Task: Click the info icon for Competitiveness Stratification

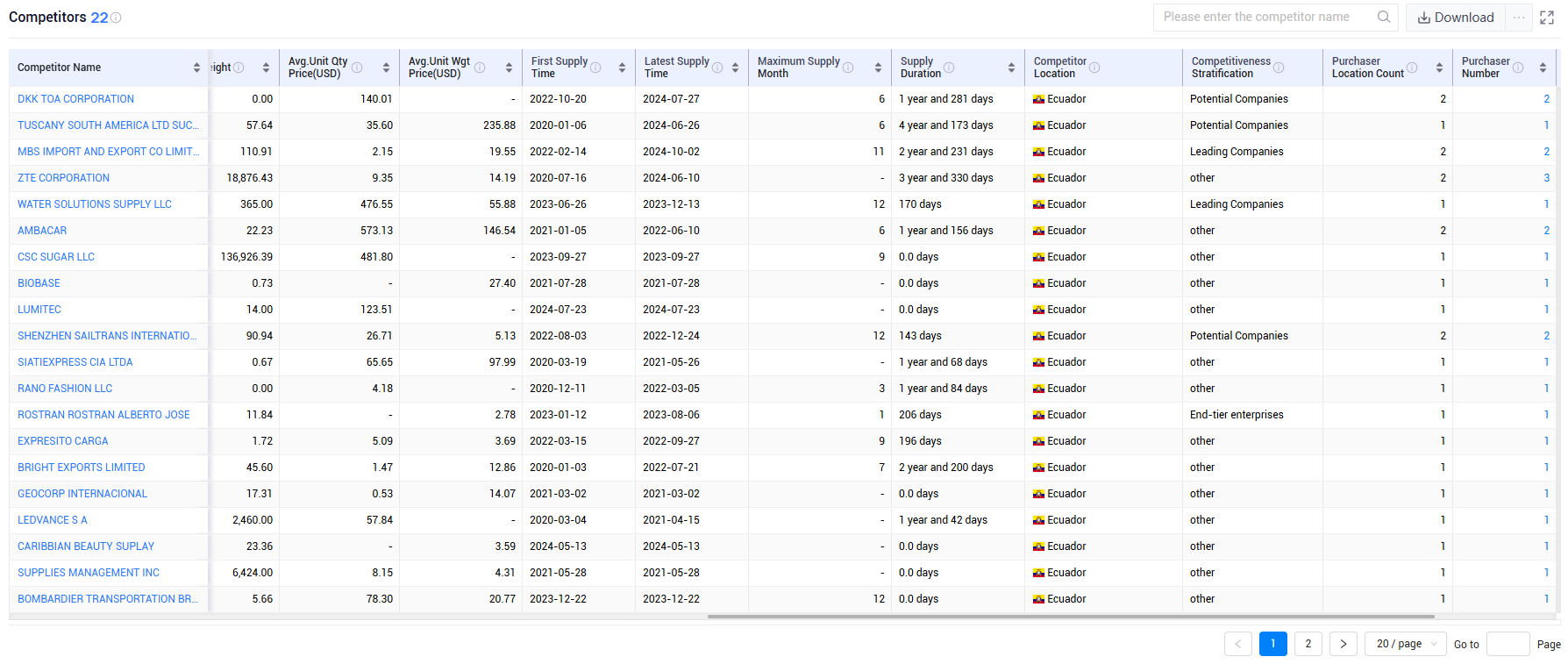Action: click(x=1279, y=68)
